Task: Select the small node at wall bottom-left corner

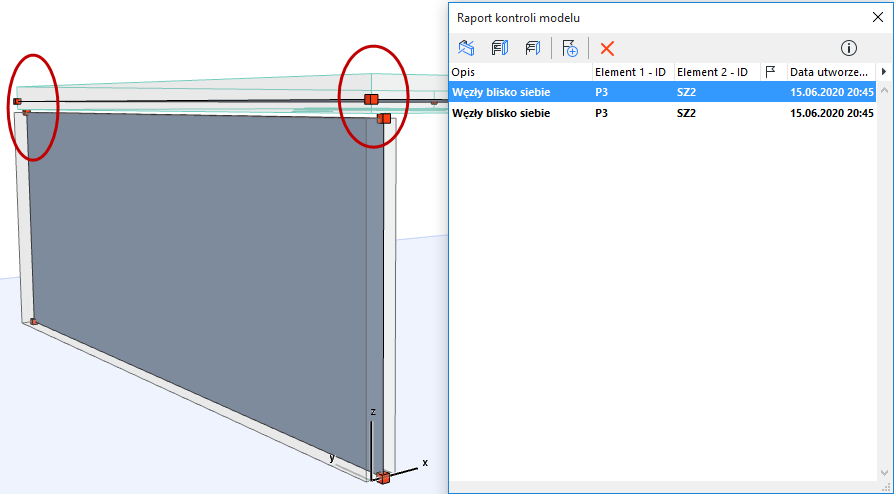Action: point(34,322)
